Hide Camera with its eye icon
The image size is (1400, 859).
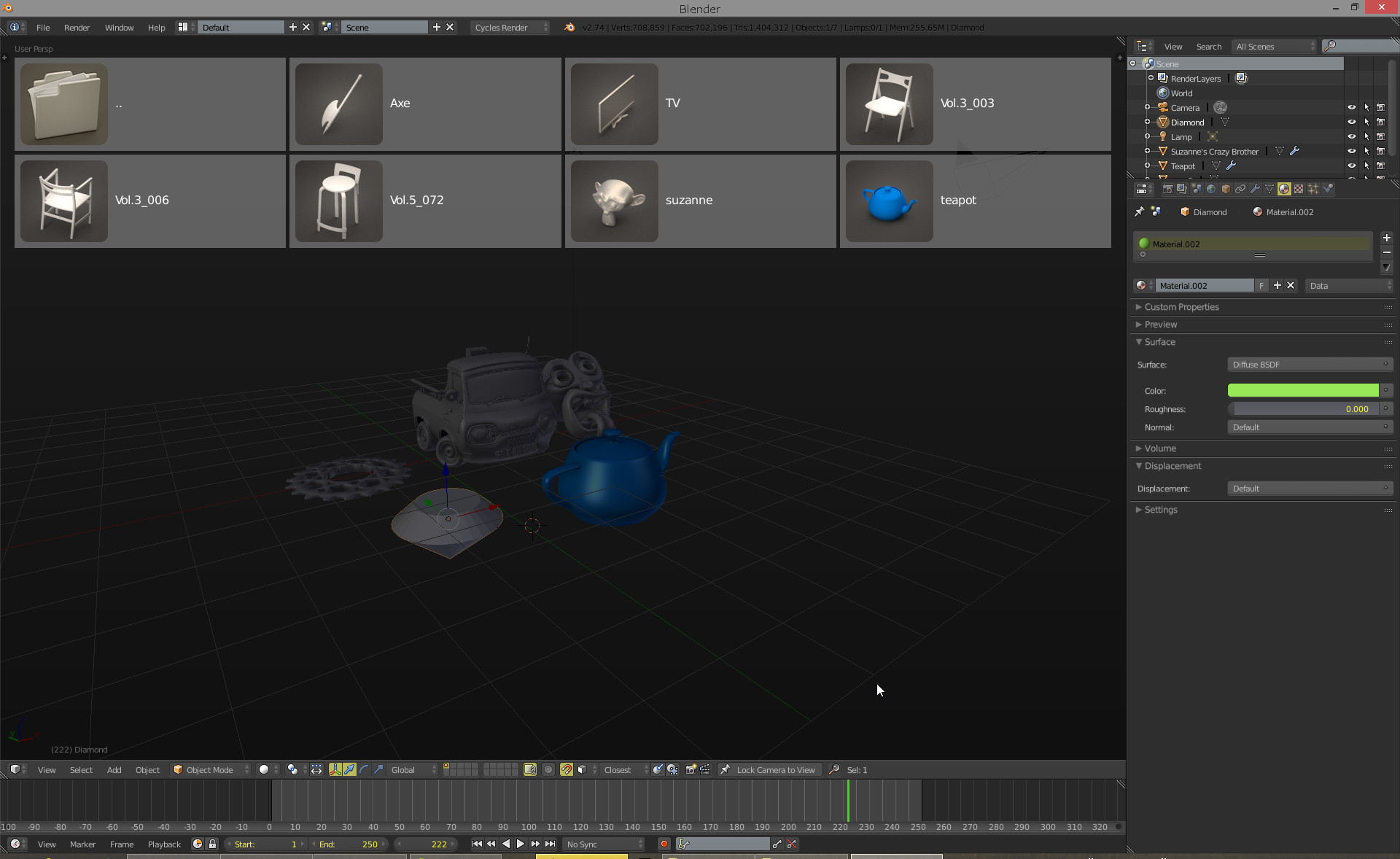pyautogui.click(x=1351, y=107)
